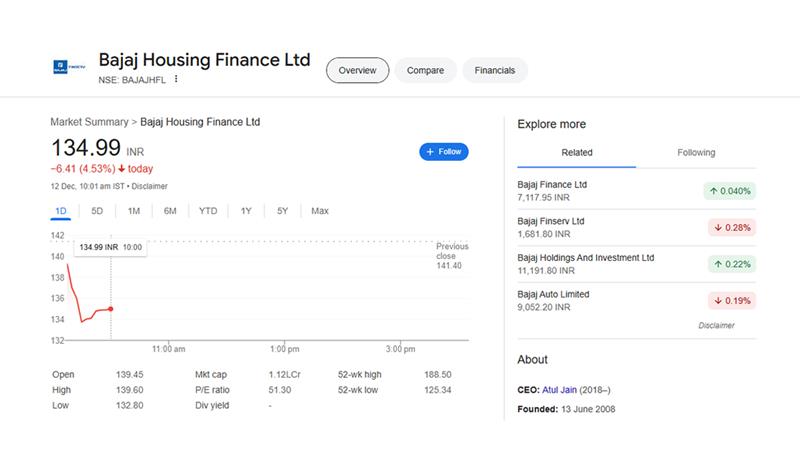Image resolution: width=800 pixels, height=450 pixels.
Task: Open the Disclaimer link under related stocks
Action: click(x=716, y=326)
